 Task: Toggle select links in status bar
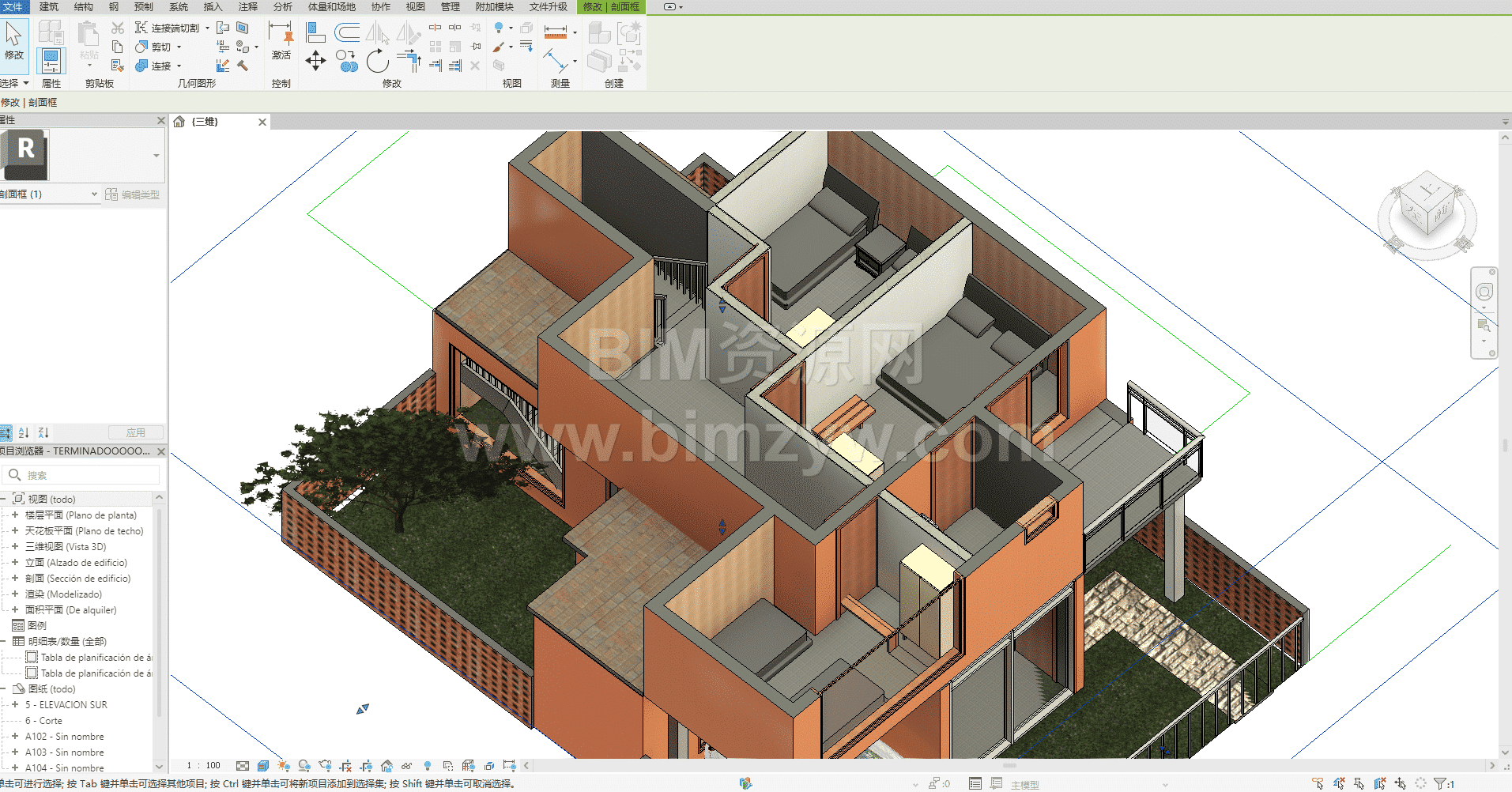(x=1318, y=783)
